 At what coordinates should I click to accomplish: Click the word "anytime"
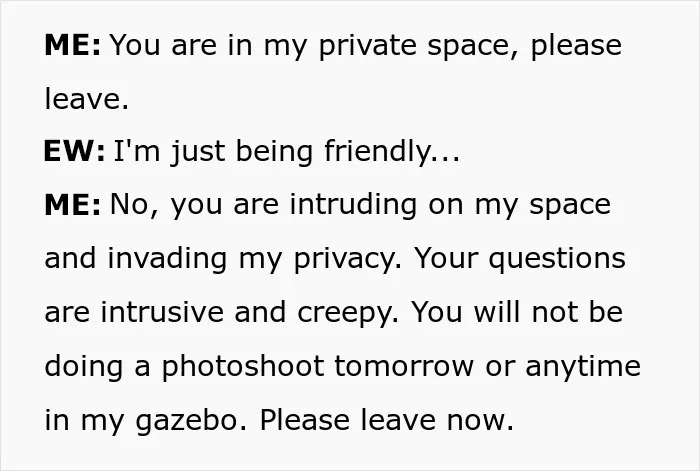coord(583,367)
